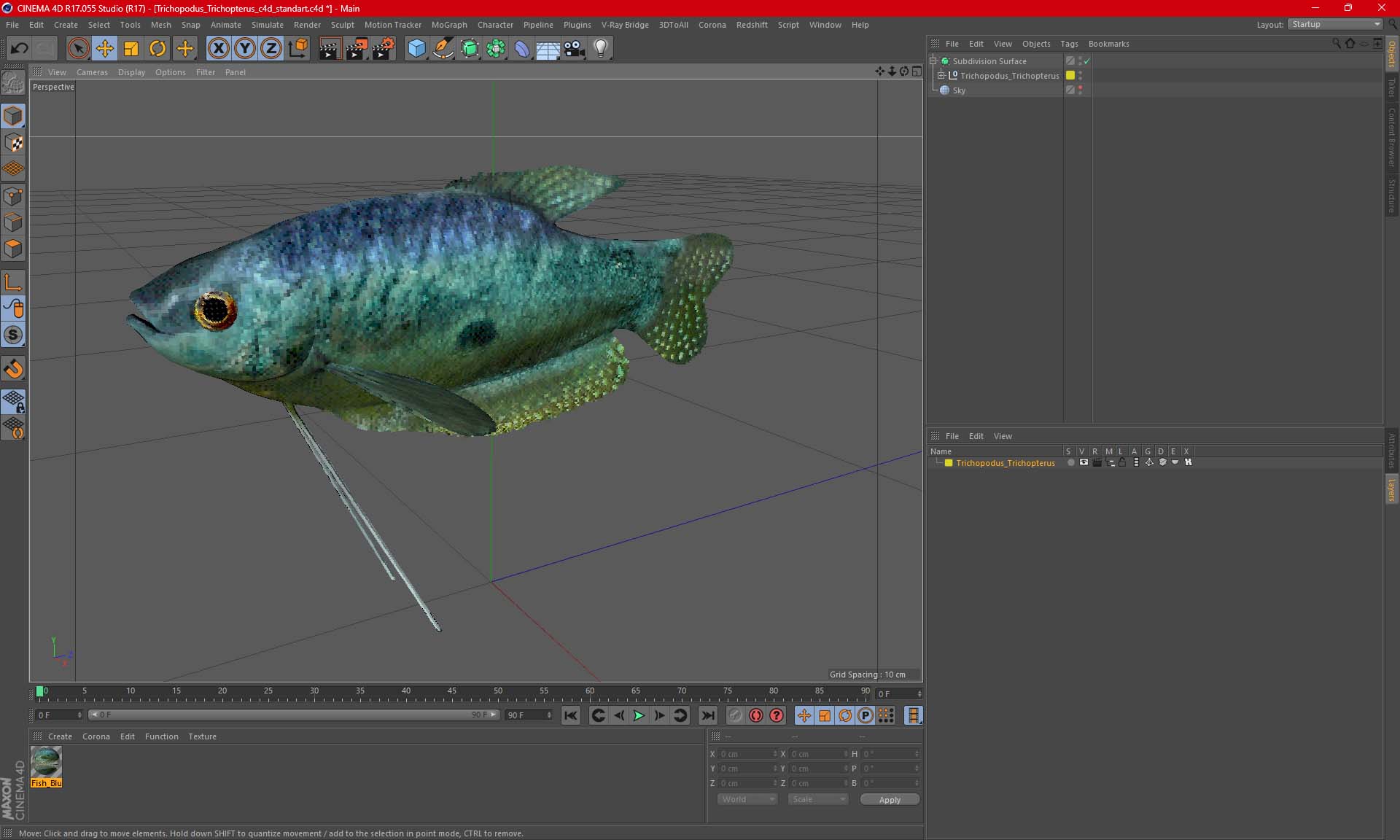Click the Undo arrow icon

[x=19, y=49]
